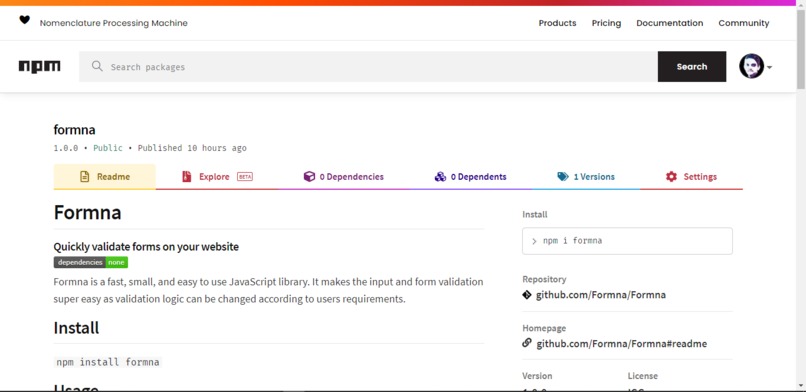
Task: Focus the Search packages input field
Action: click(368, 66)
